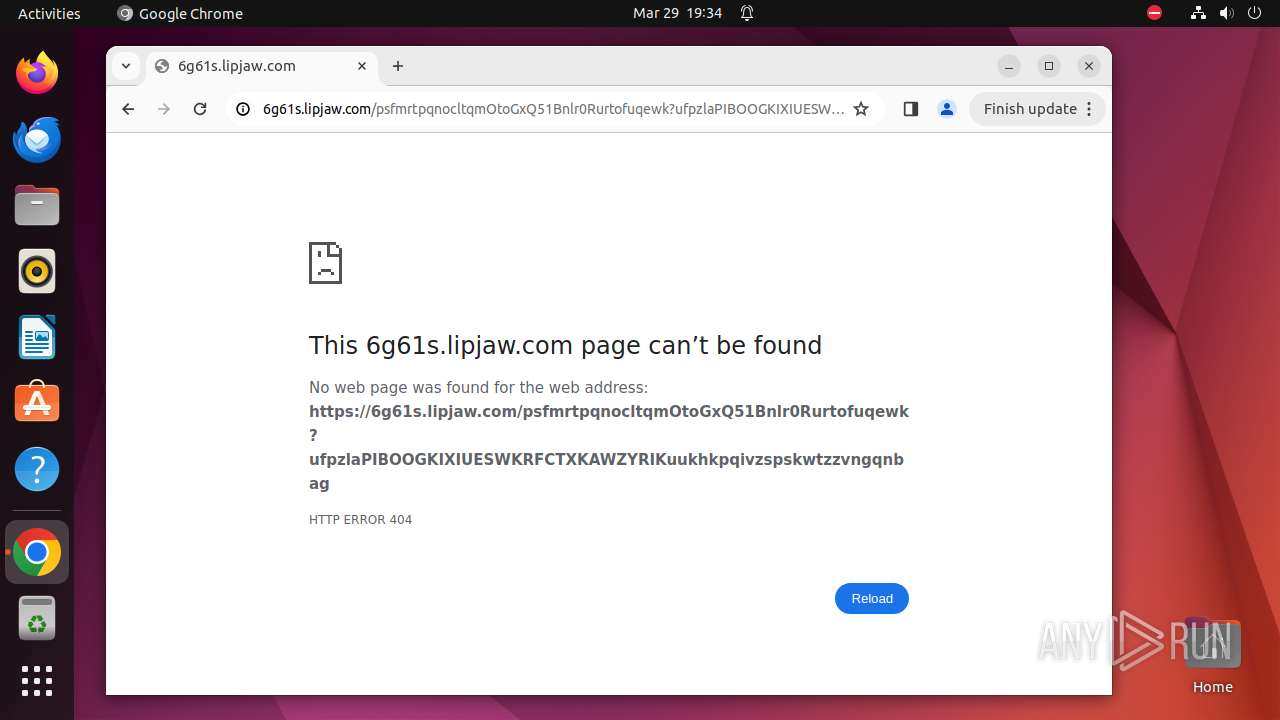Go back using the back arrow

pyautogui.click(x=128, y=109)
